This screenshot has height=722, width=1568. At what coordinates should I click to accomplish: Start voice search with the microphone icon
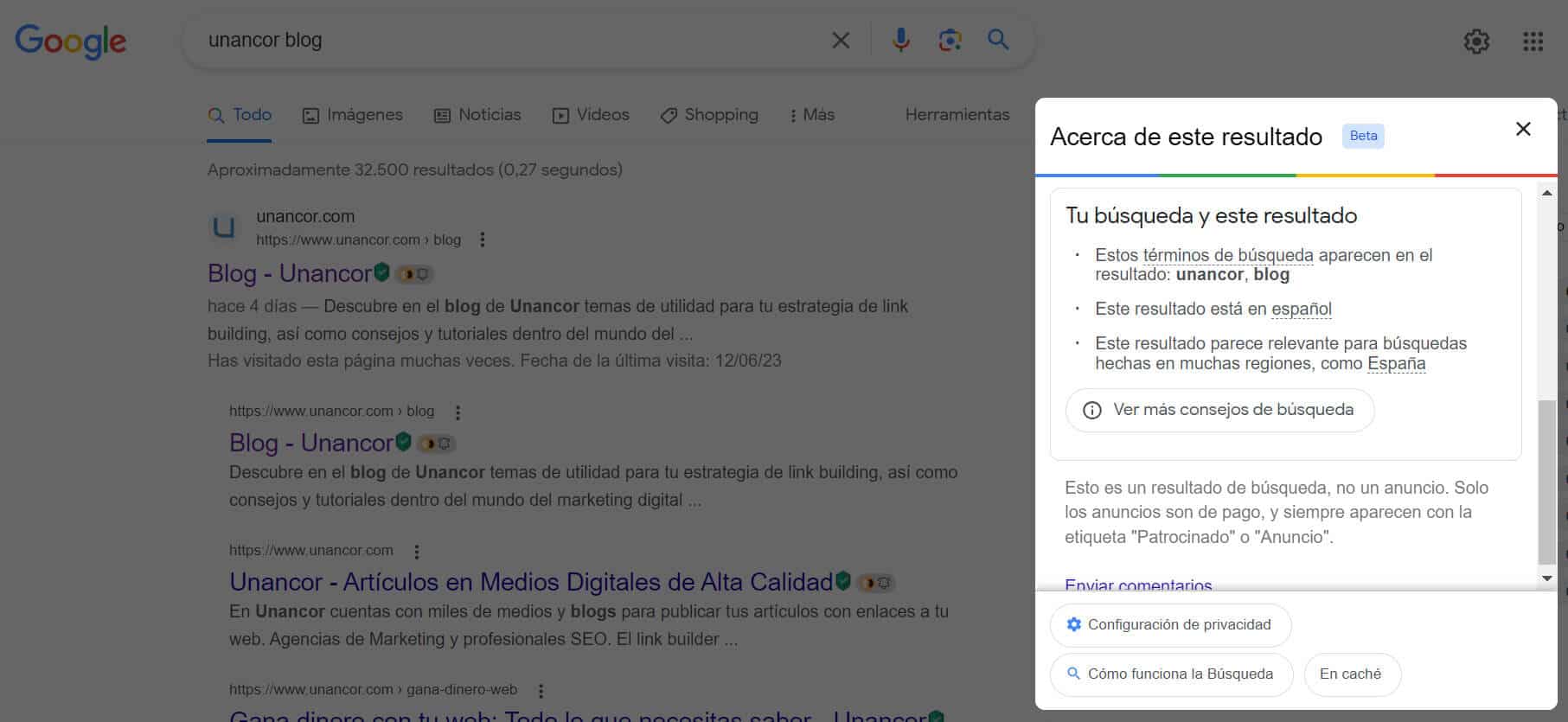(900, 40)
